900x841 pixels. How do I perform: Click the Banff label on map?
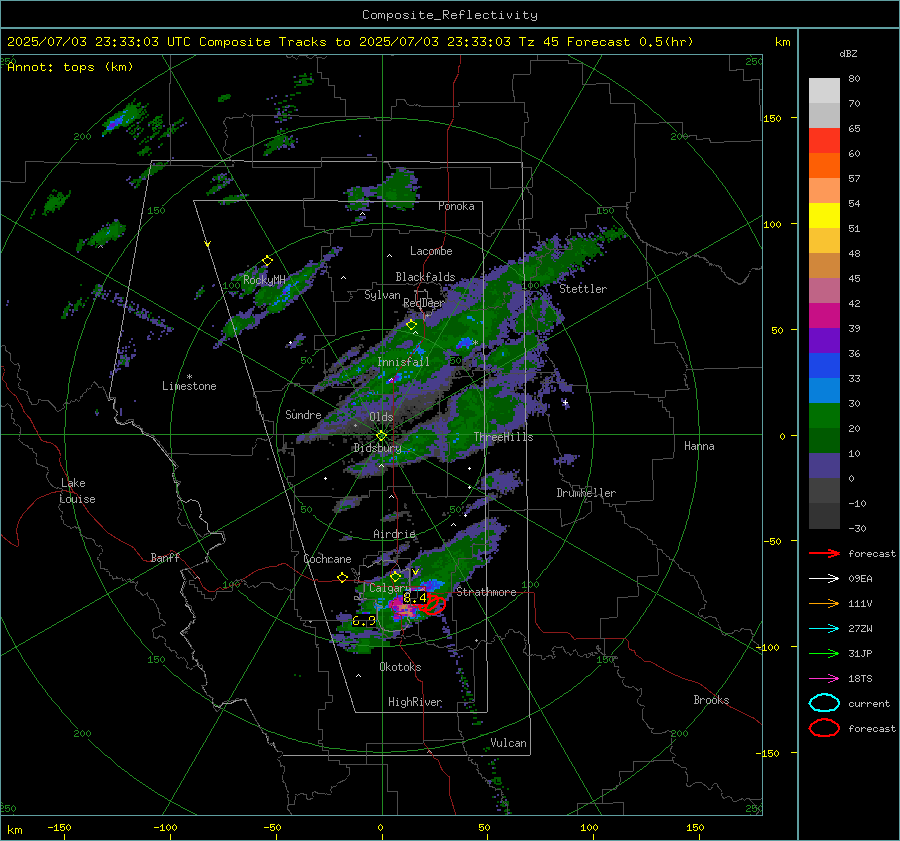(165, 557)
